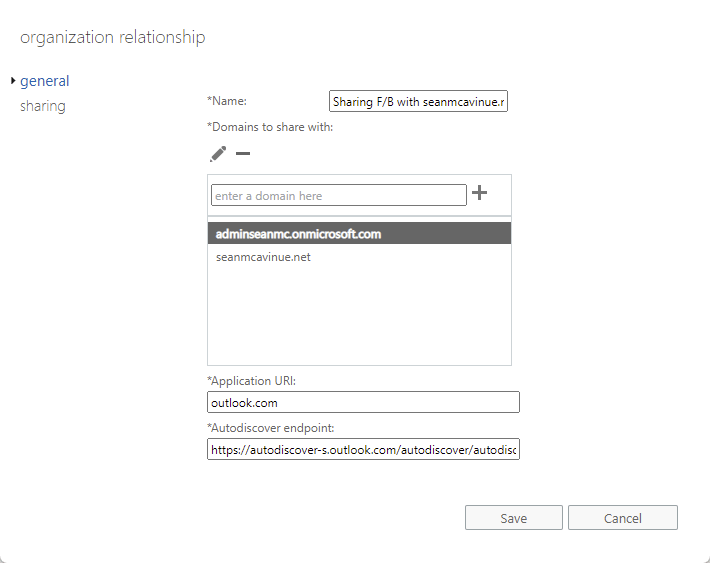Click the '*Name:' label

227,101
